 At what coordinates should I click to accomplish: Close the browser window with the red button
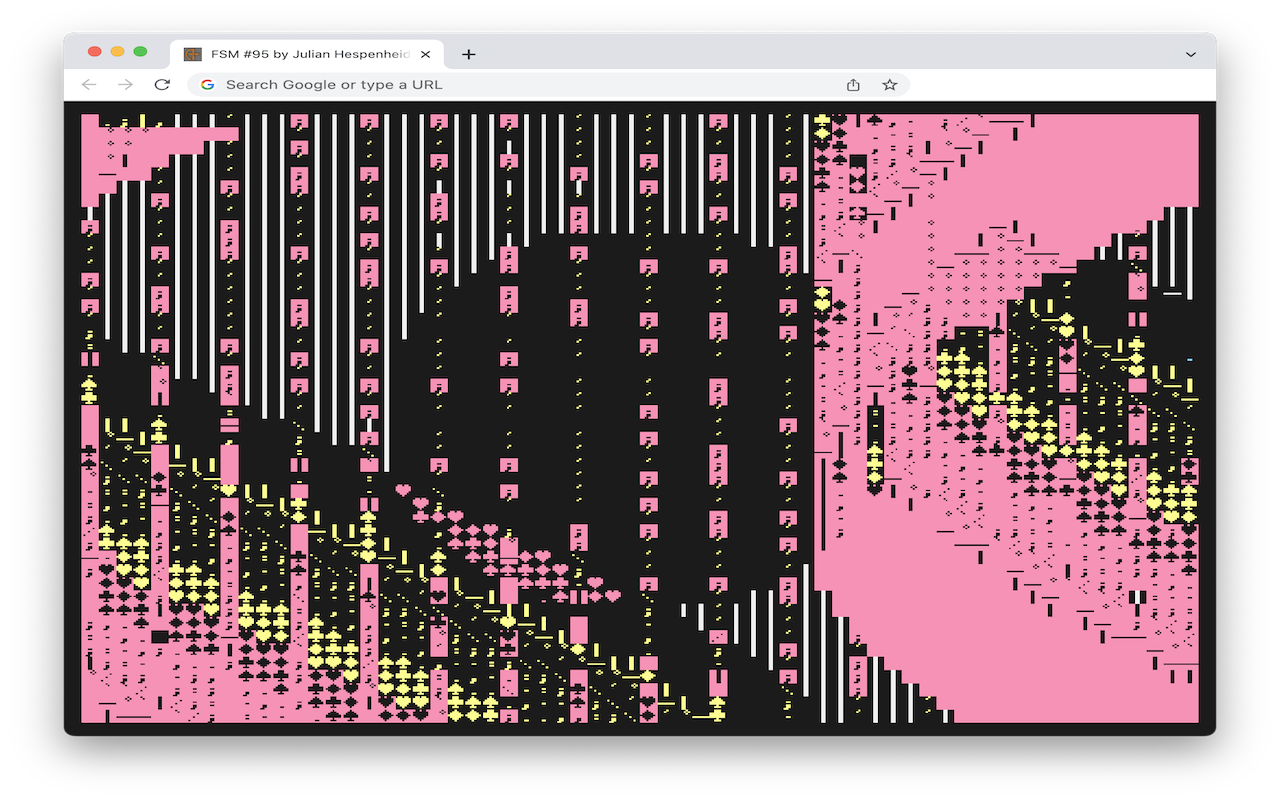click(95, 52)
